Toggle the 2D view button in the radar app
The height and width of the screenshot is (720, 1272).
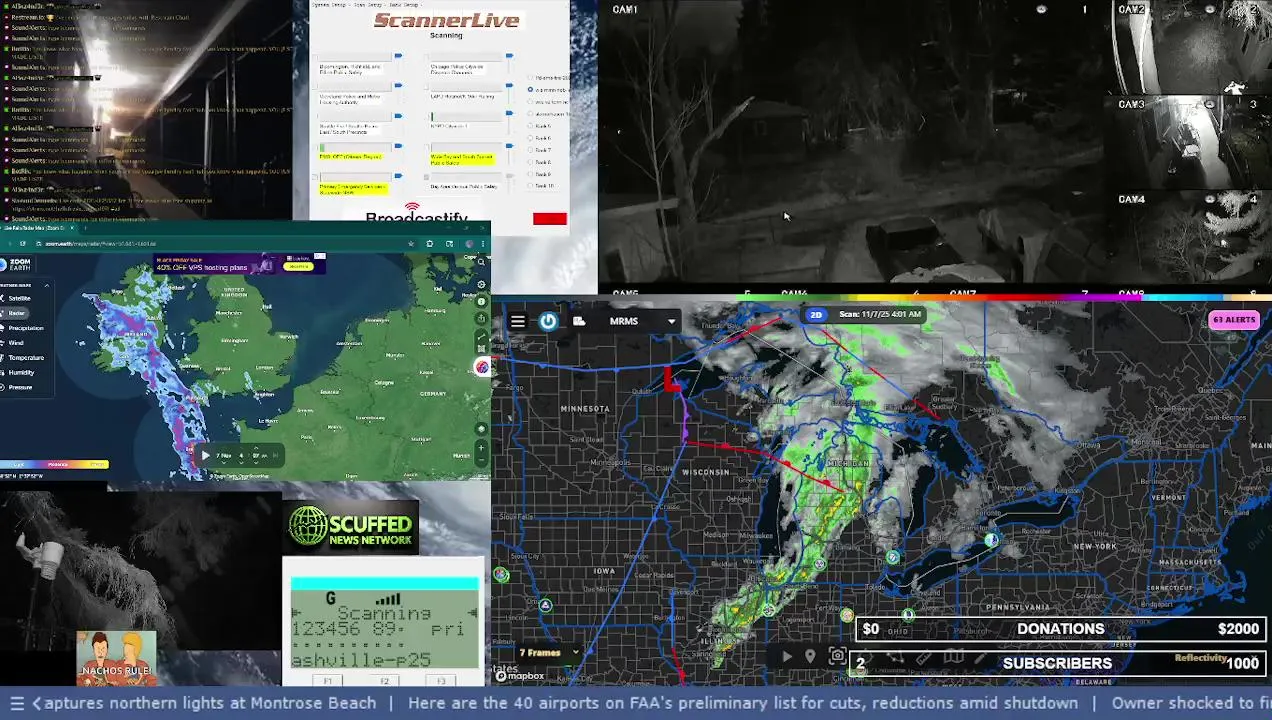click(x=816, y=314)
